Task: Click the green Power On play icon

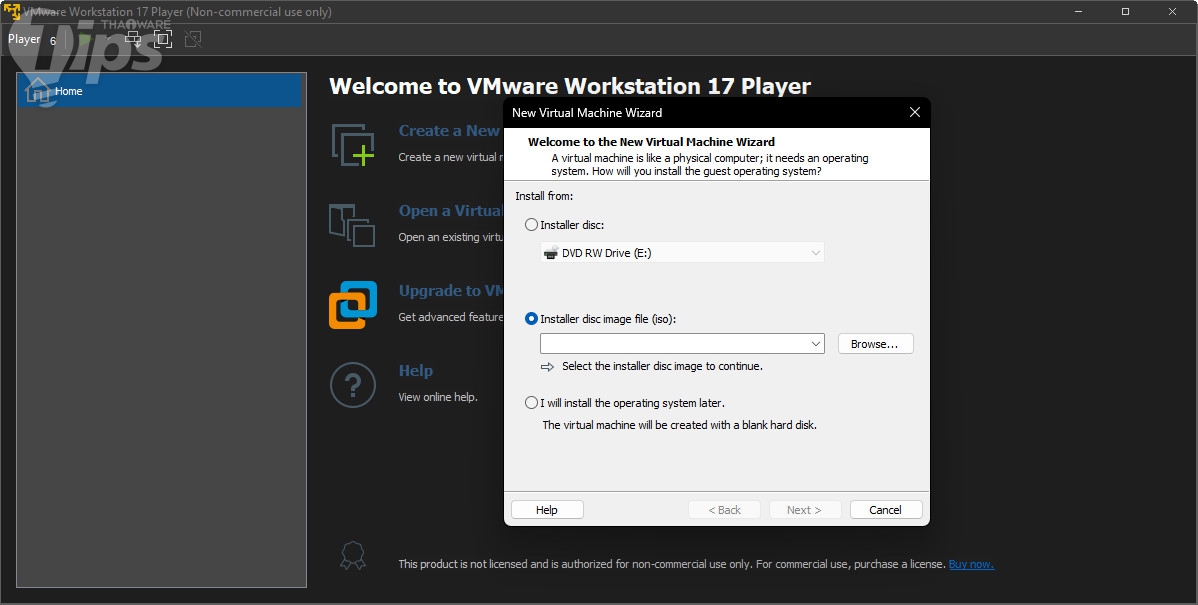Action: tap(86, 39)
